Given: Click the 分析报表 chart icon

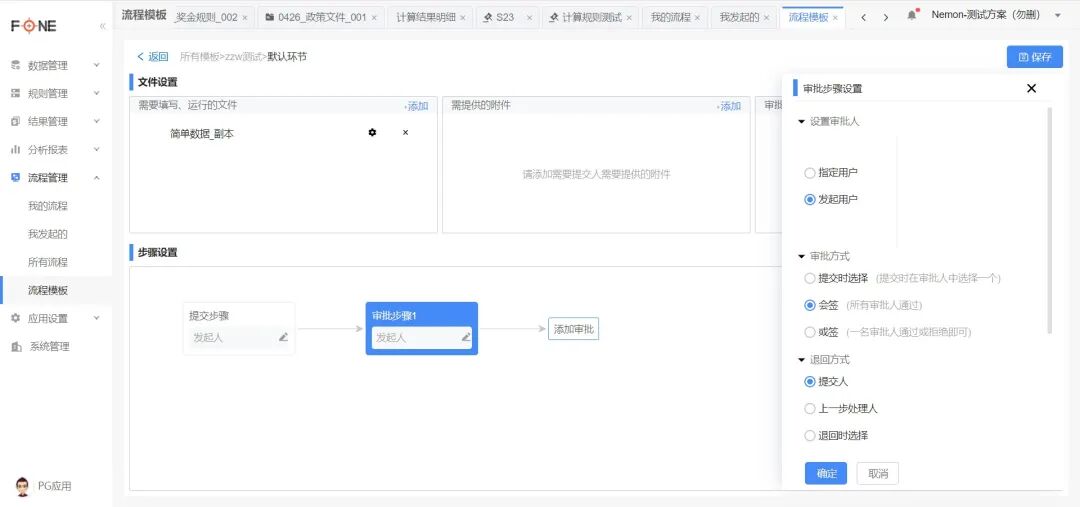Looking at the screenshot, I should pos(16,149).
